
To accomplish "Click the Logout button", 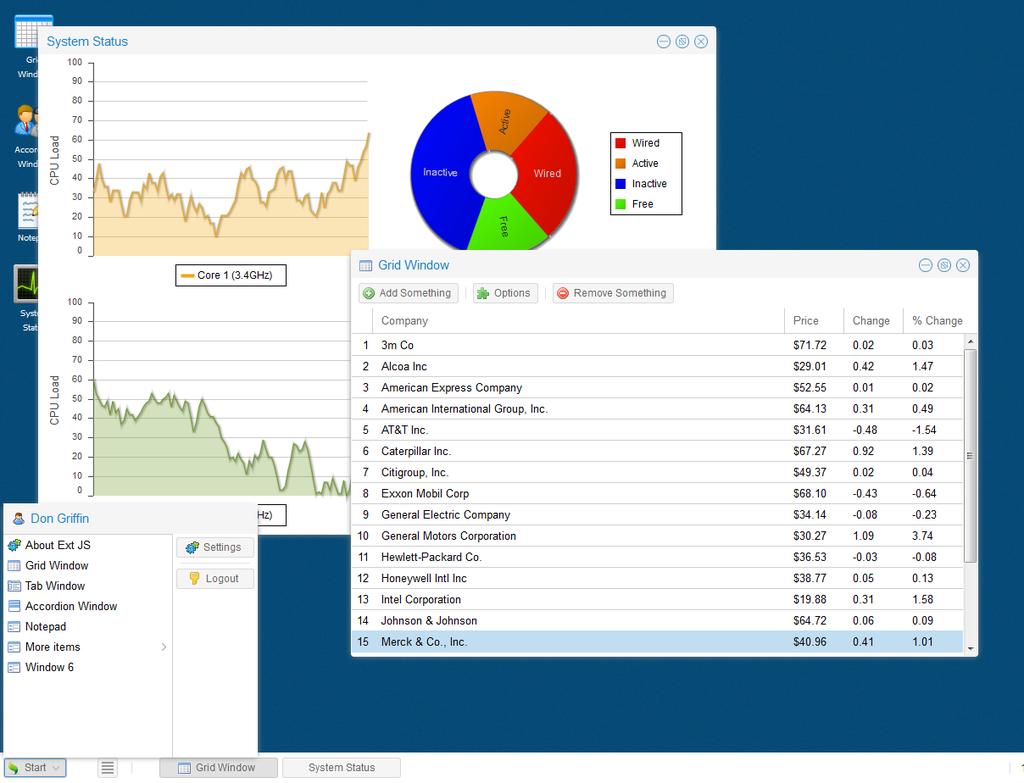I will [215, 579].
